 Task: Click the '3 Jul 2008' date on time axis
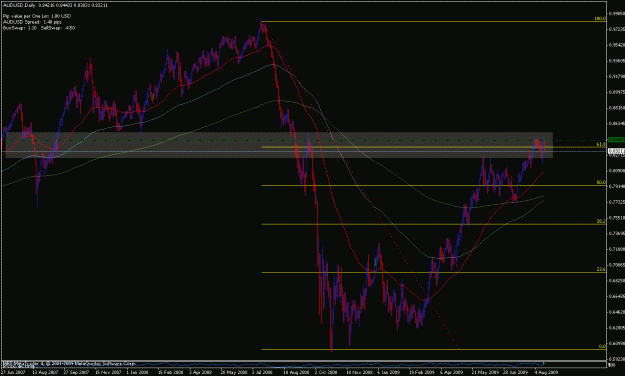pyautogui.click(x=262, y=372)
